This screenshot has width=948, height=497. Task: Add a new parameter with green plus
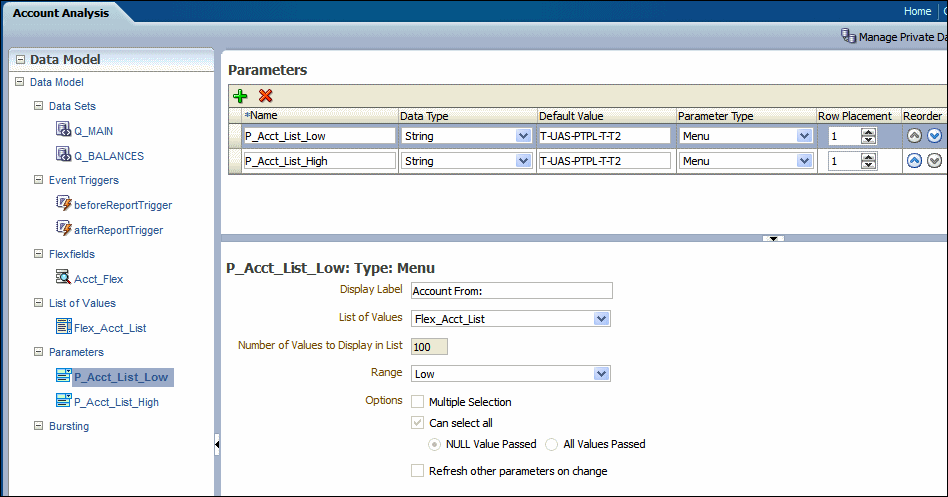pos(240,96)
